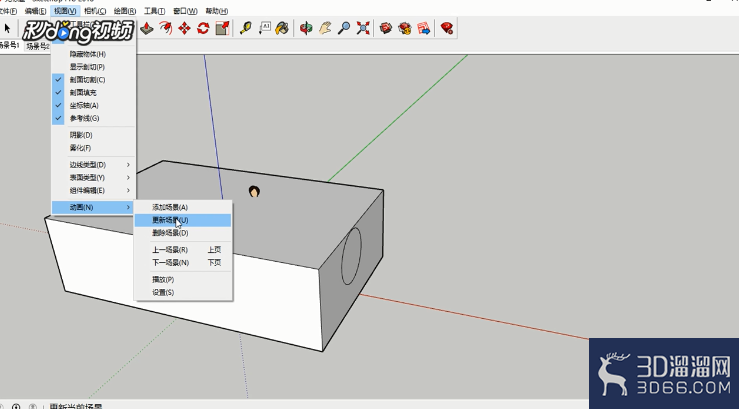Expand the 组件编辑(E) submenu
739x409 pixels.
point(93,190)
